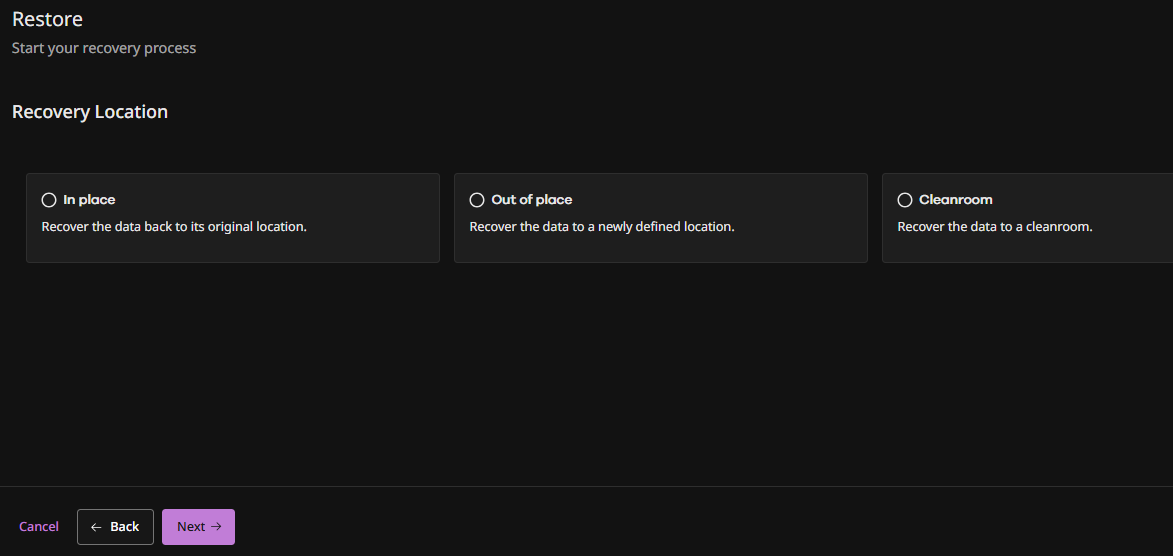
Task: Click the left arrow icon in Back button
Action: [96, 527]
